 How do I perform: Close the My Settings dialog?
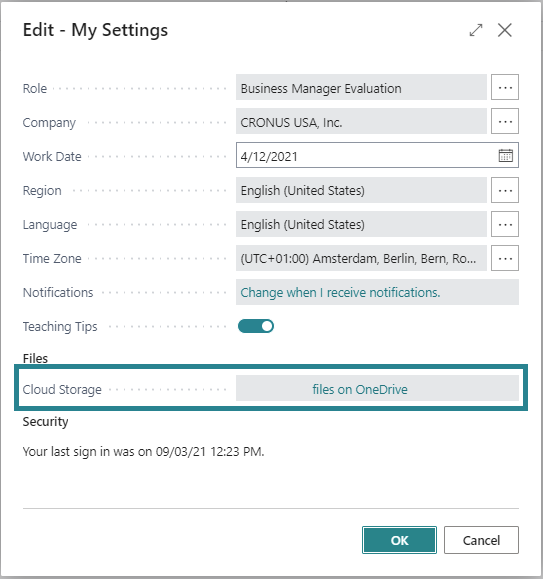pos(504,30)
